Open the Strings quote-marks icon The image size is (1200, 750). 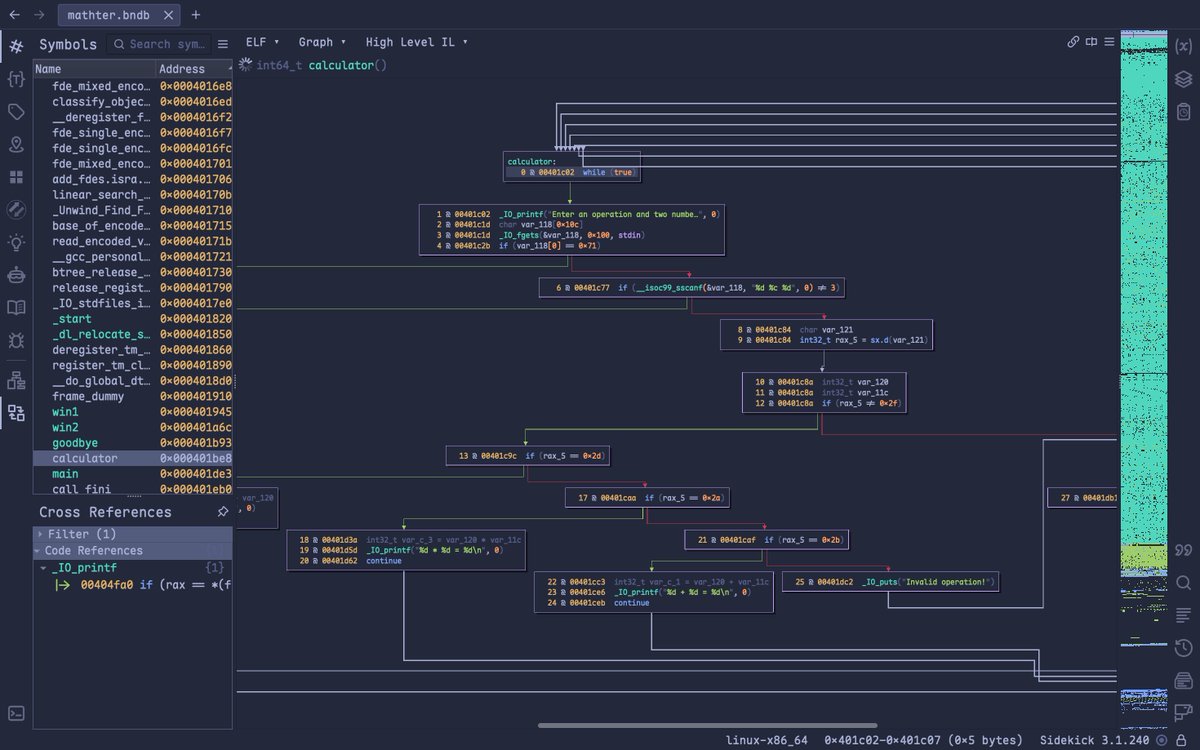tap(1183, 550)
